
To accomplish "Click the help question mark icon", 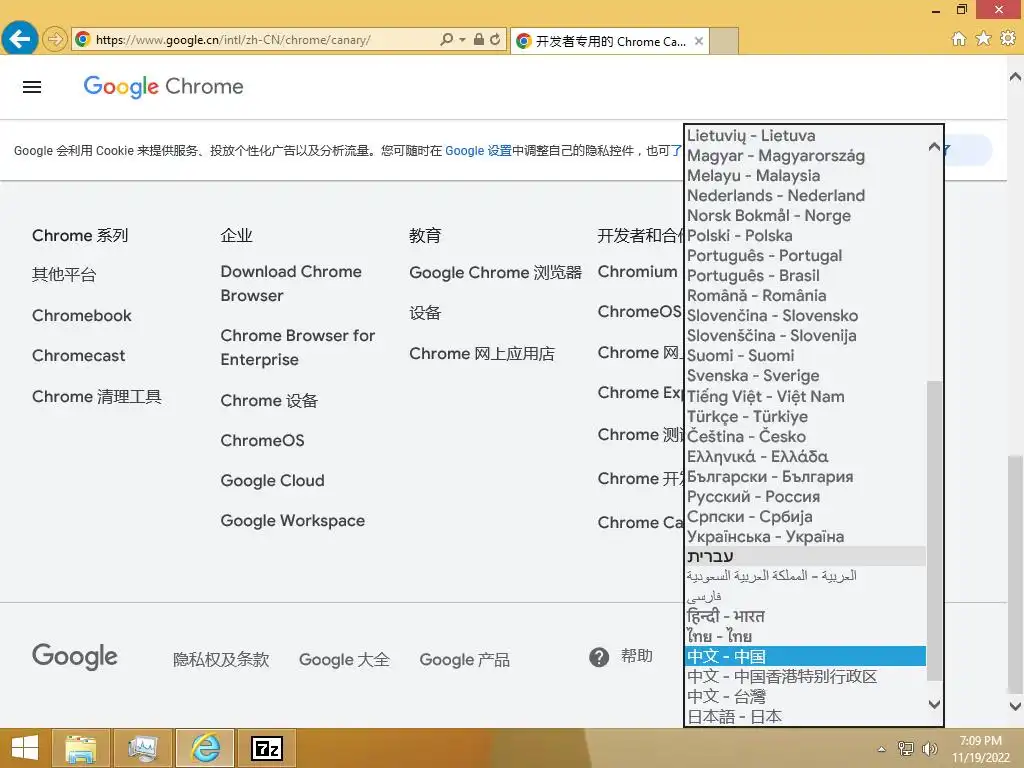I will tap(599, 657).
